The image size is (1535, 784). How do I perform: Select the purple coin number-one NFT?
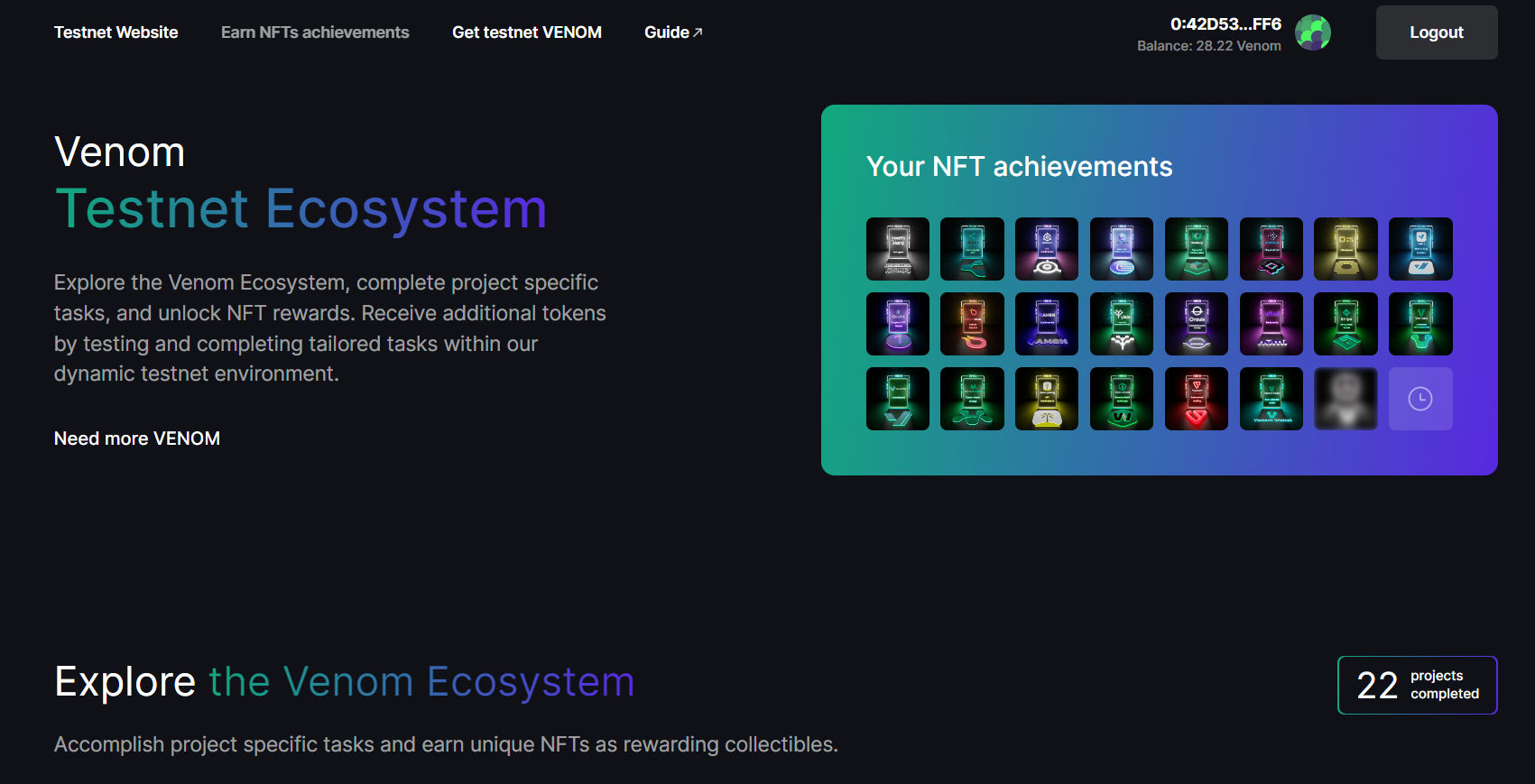point(897,324)
